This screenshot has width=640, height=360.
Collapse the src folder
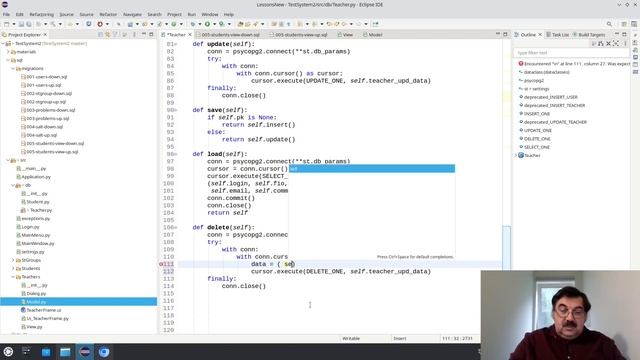(8, 160)
